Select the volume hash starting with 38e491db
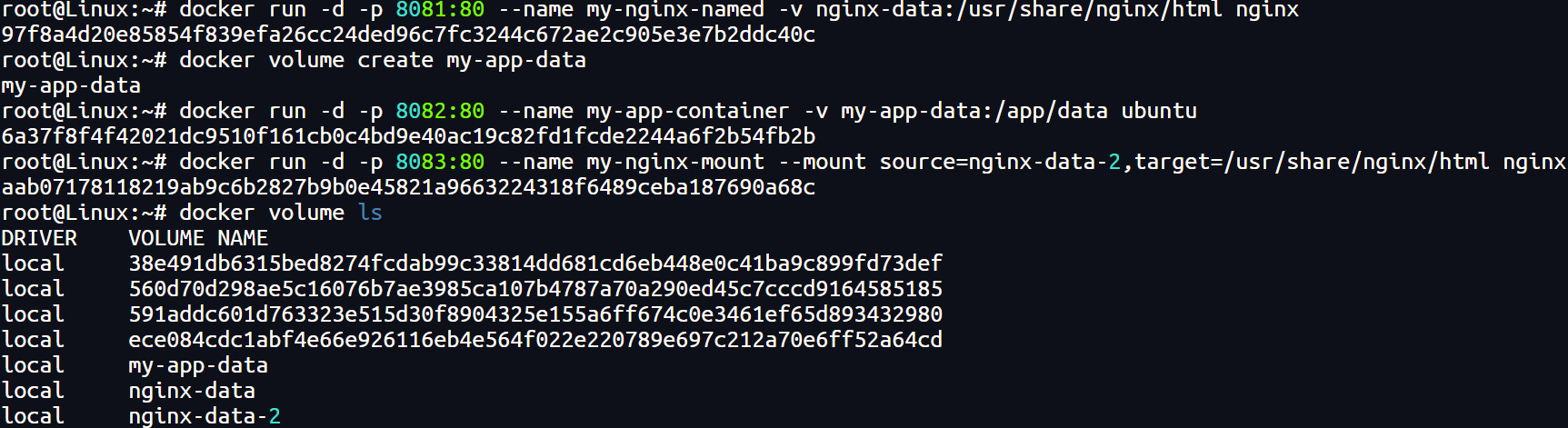This screenshot has width=1568, height=428. [x=535, y=264]
